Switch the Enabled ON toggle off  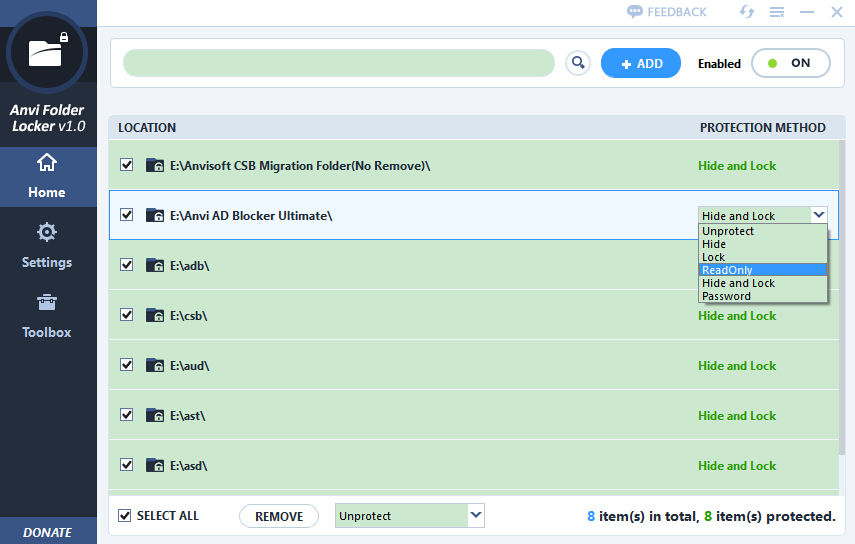tap(791, 63)
